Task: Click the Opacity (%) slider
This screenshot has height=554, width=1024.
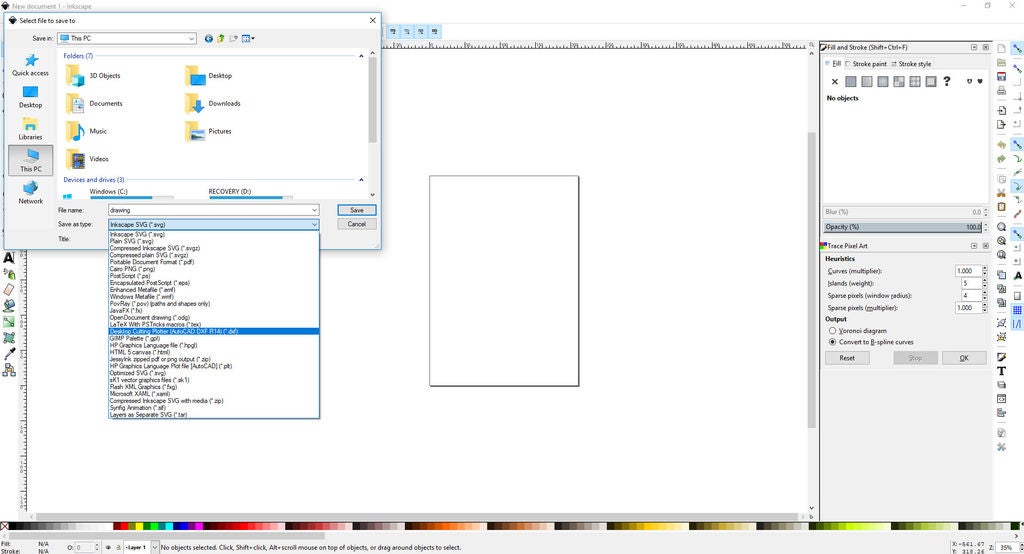Action: pos(903,227)
